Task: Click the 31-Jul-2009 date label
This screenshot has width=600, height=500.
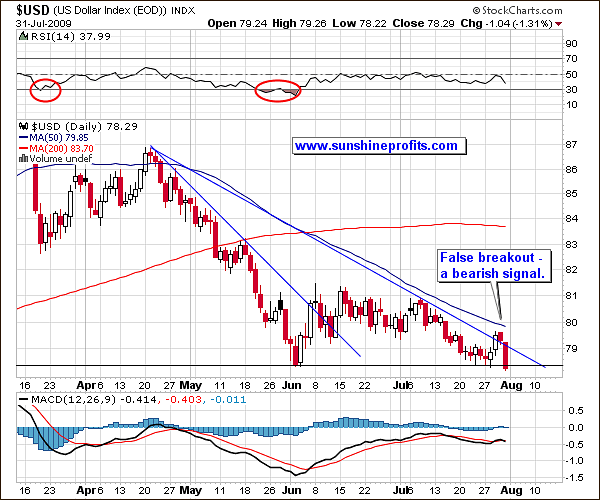Action: coord(44,24)
